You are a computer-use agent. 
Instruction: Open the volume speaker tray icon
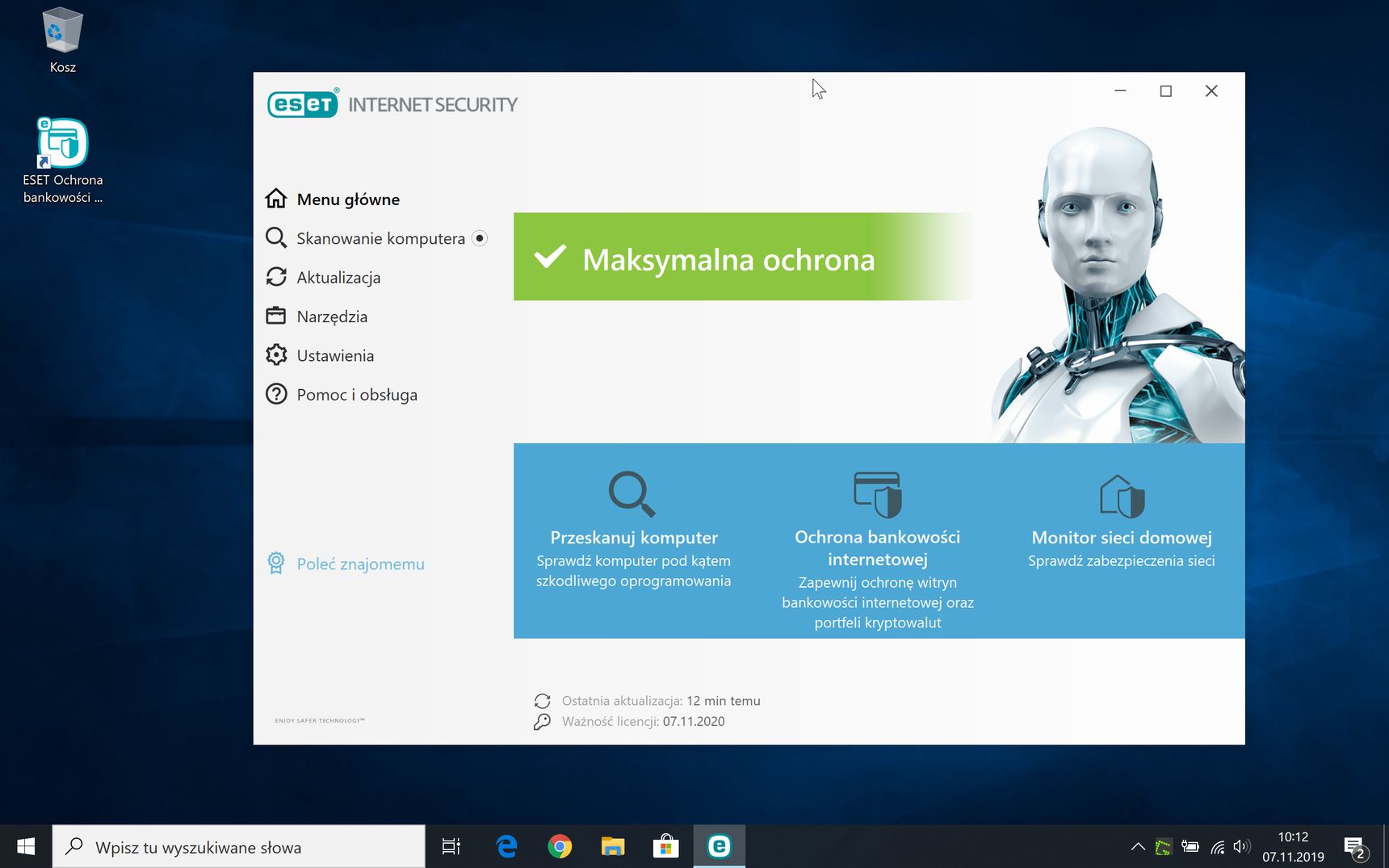point(1242,847)
